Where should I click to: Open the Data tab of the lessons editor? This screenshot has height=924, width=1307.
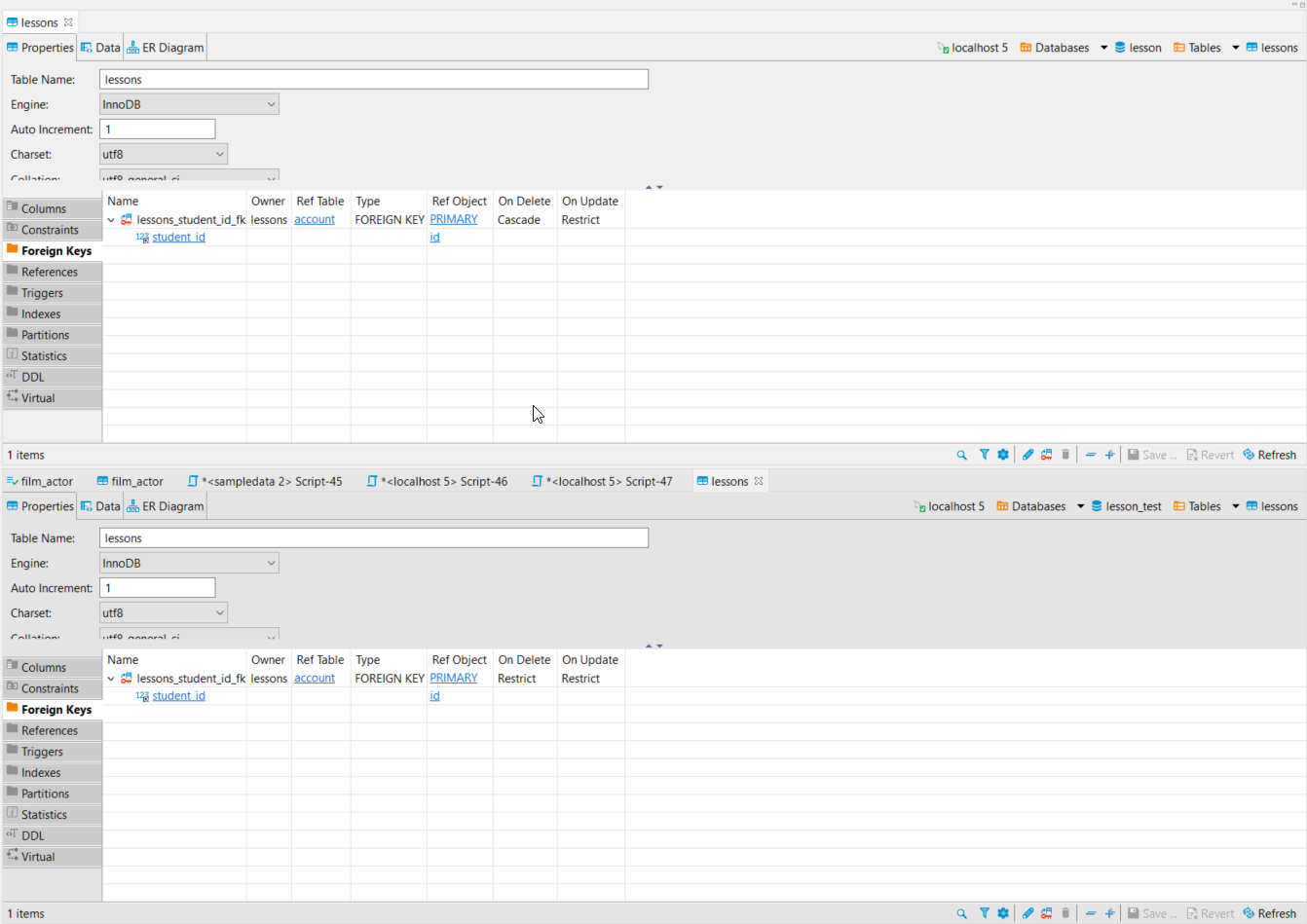click(100, 46)
